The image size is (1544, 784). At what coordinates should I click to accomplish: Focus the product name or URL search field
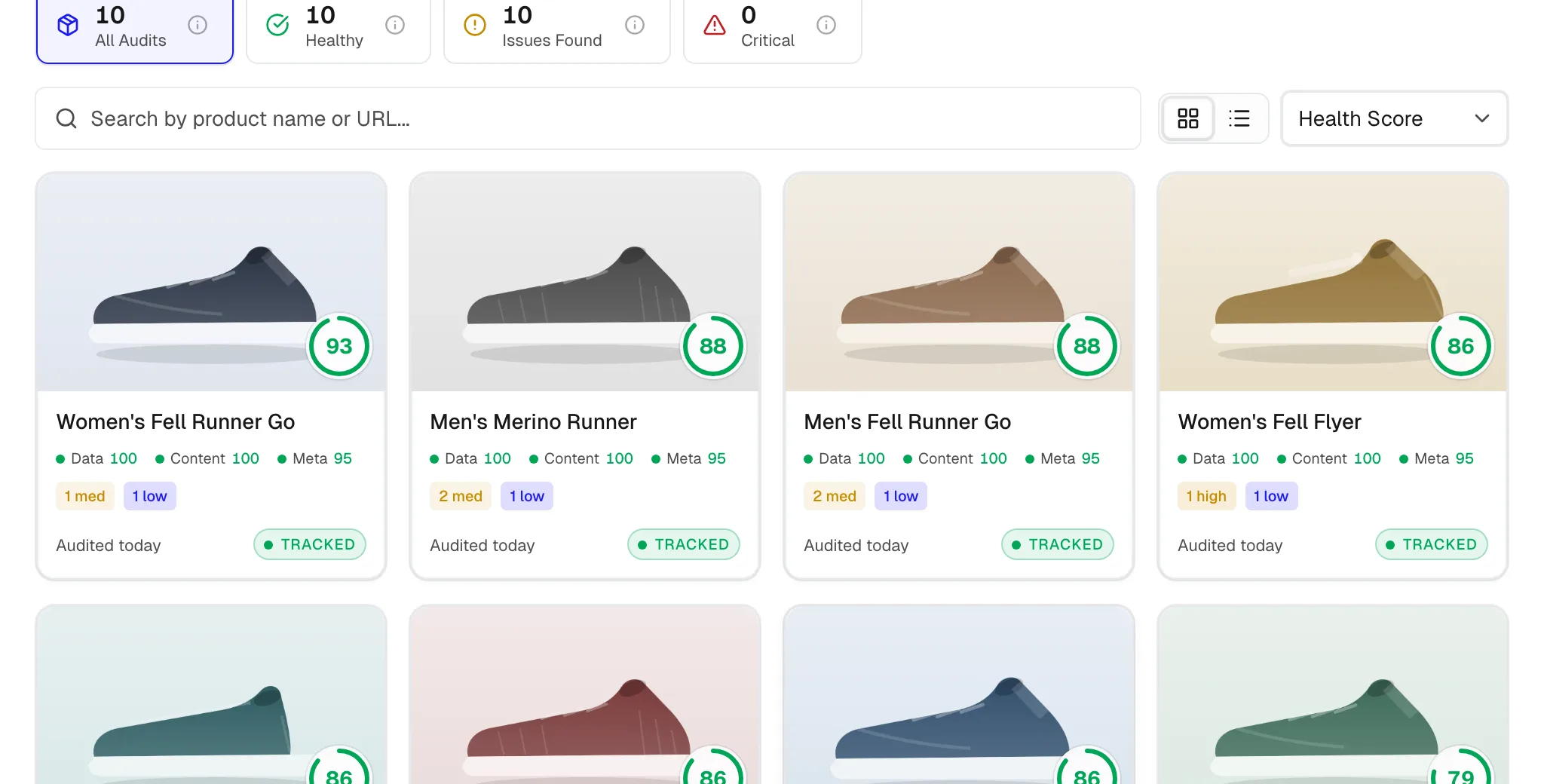click(588, 118)
